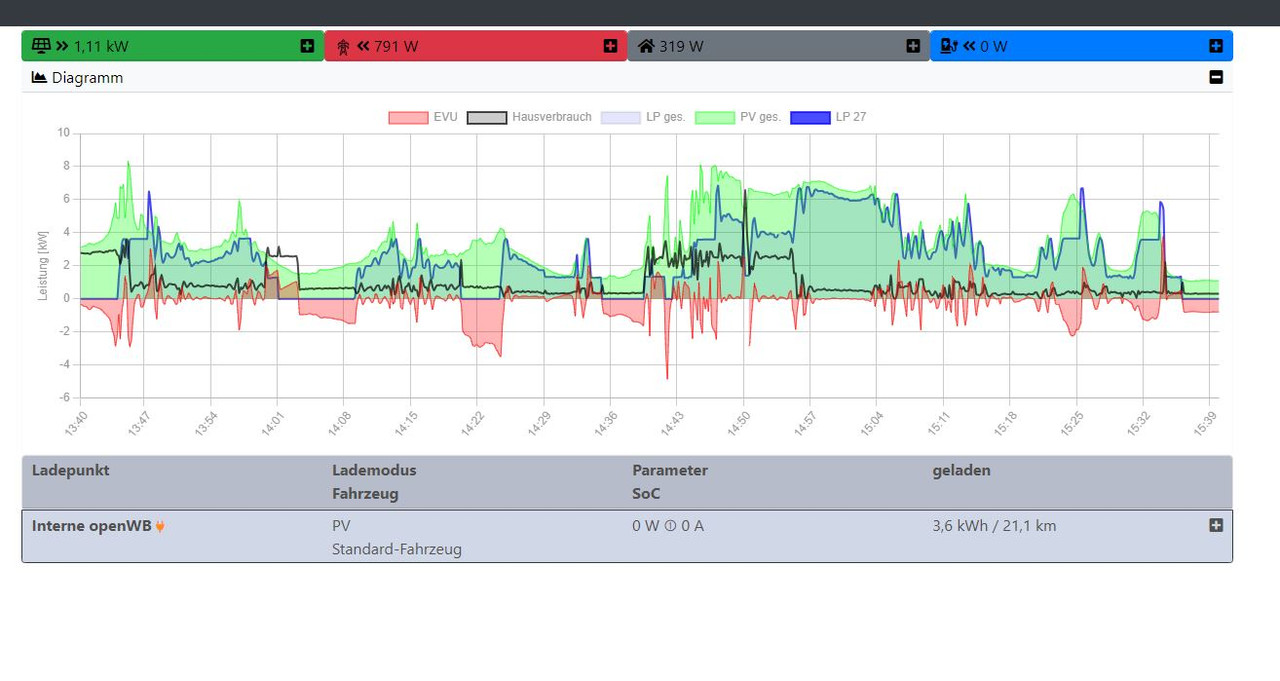Click the grid pylon EVU icon

[x=343, y=46]
